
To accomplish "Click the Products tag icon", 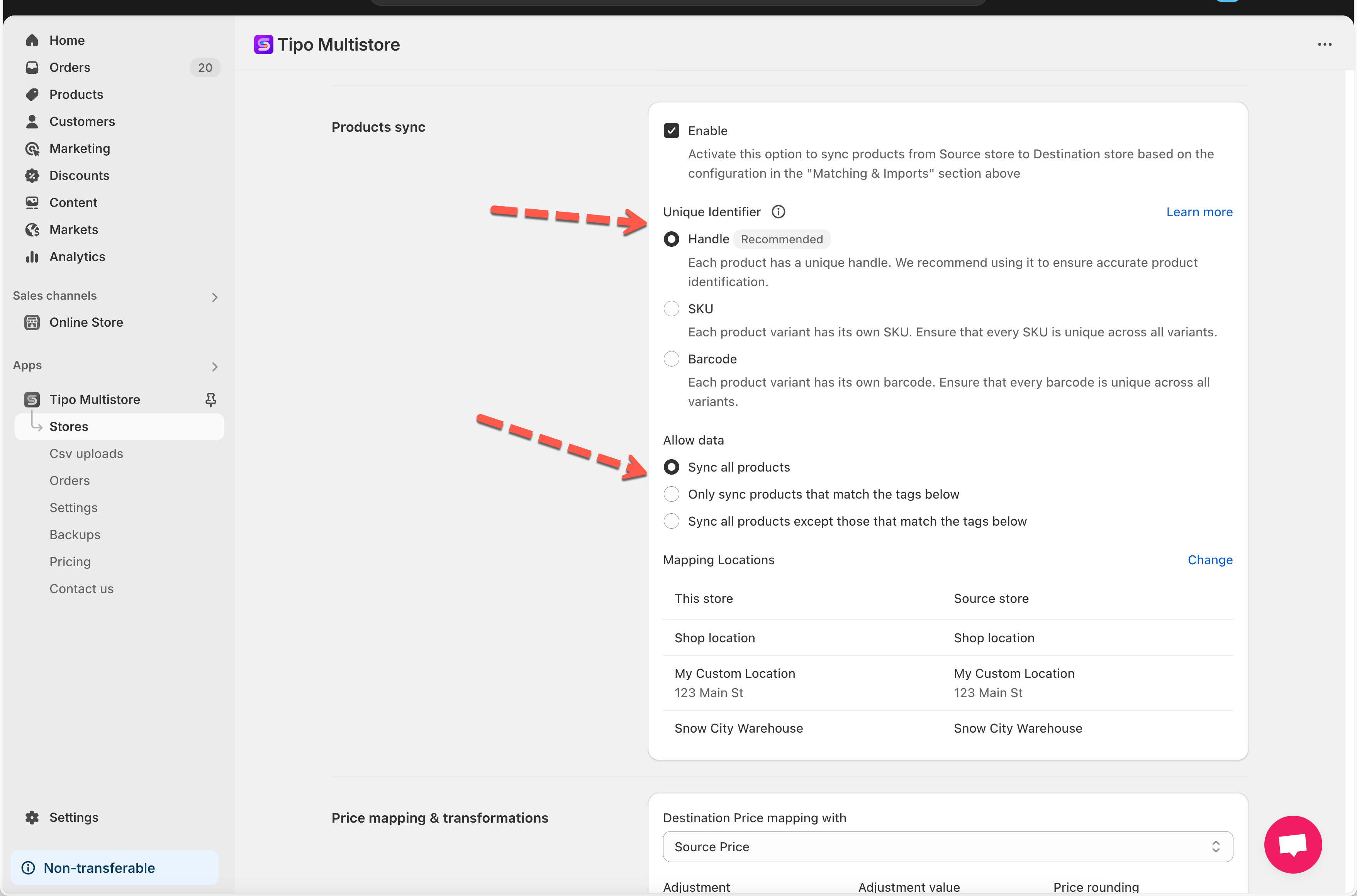I will pyautogui.click(x=32, y=94).
